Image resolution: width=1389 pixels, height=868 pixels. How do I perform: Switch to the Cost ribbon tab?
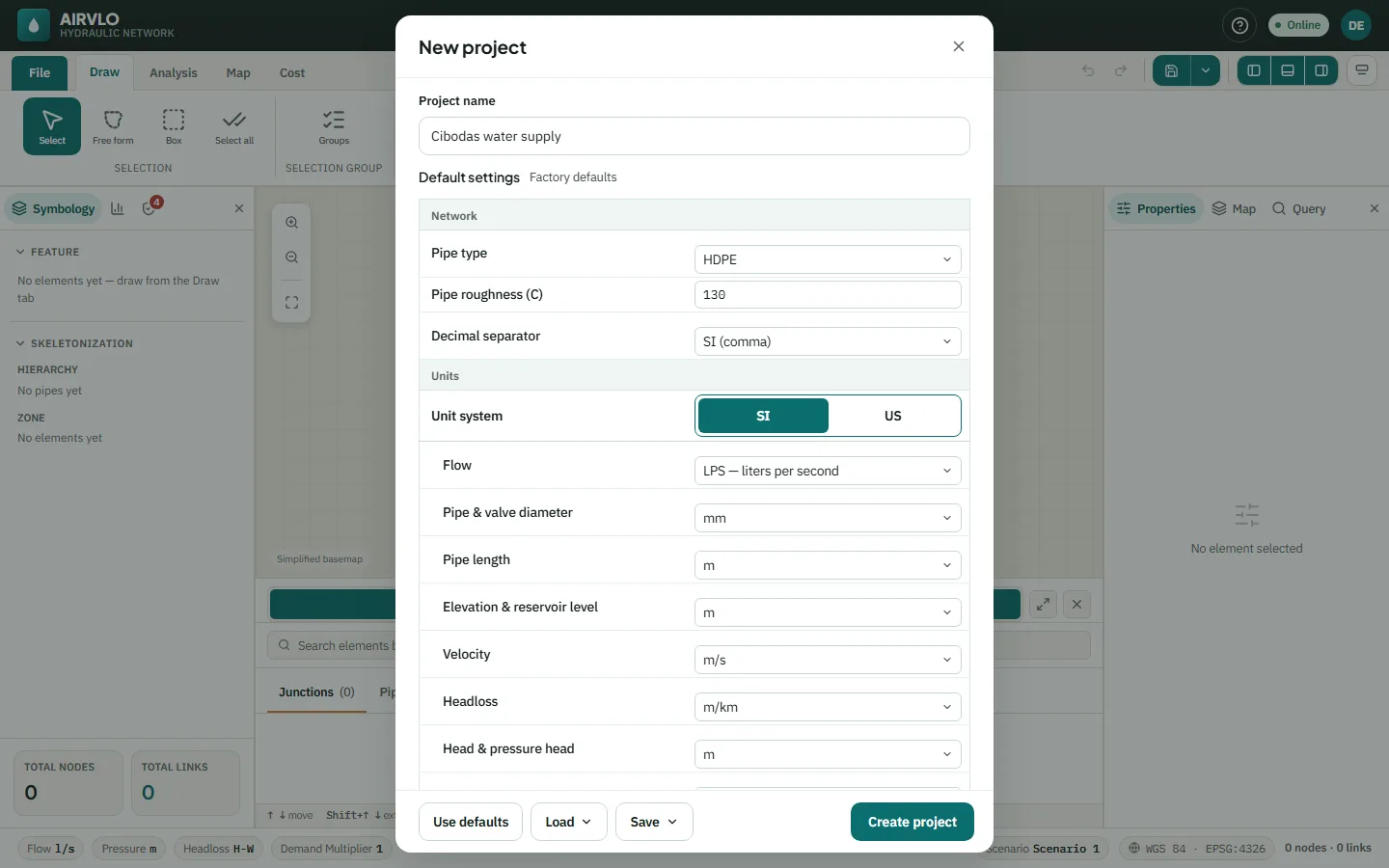[x=292, y=72]
